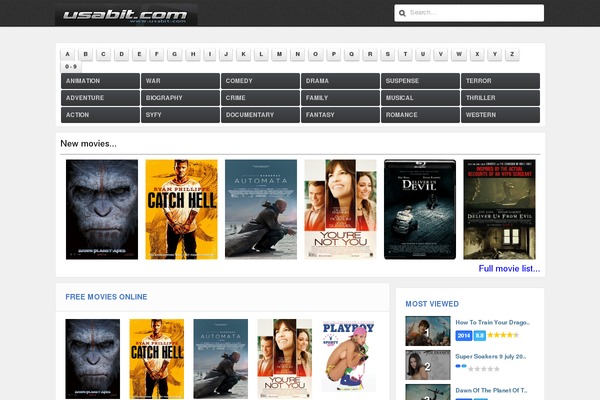Open the Comedy genre
The image size is (600, 400).
click(x=260, y=81)
